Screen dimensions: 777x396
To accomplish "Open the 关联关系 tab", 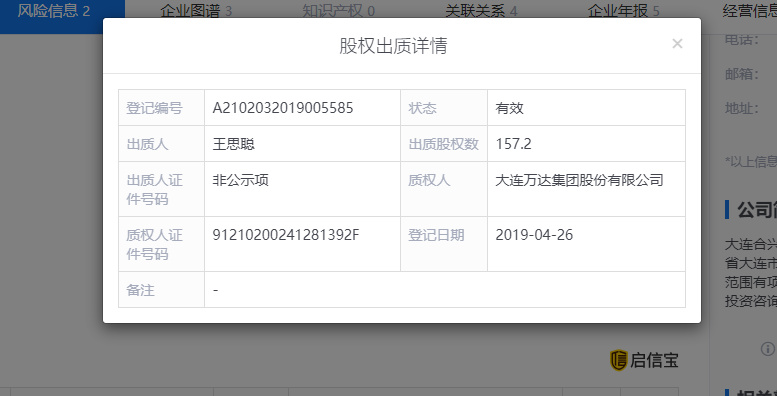I will click(481, 11).
